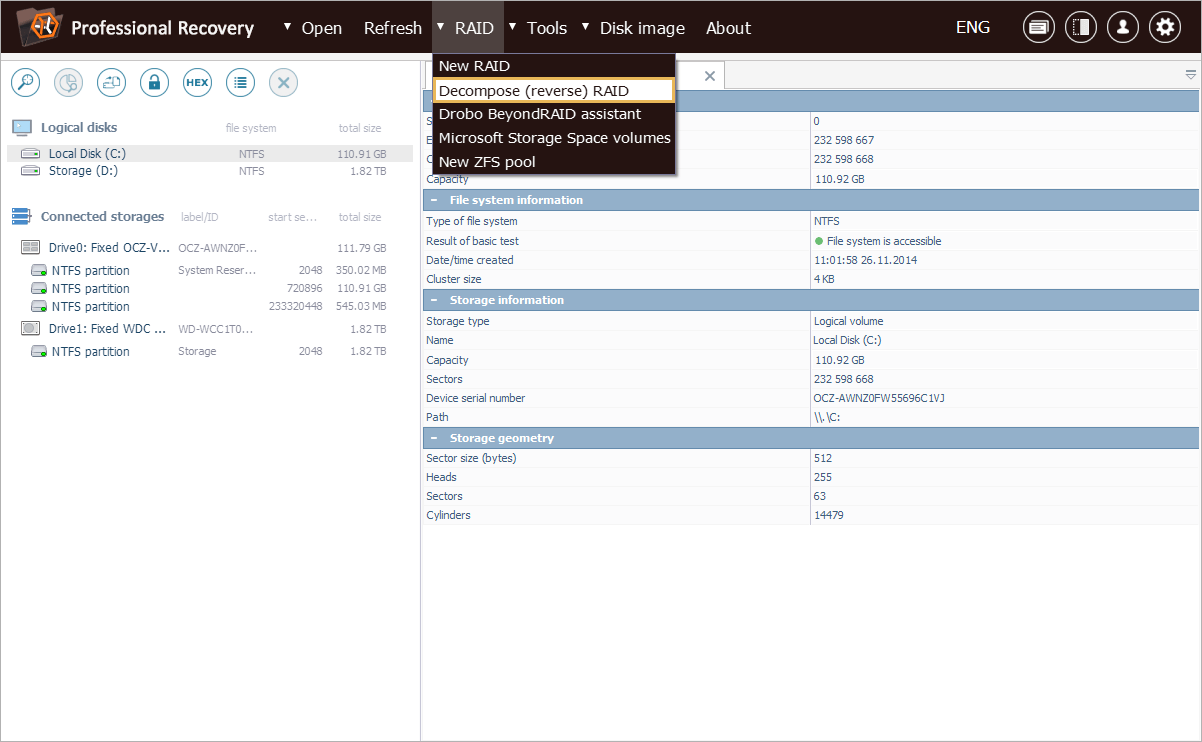The width and height of the screenshot is (1202, 742).
Task: Select Drive0: Fixed OCZ-V... storage
Action: pyautogui.click(x=210, y=247)
